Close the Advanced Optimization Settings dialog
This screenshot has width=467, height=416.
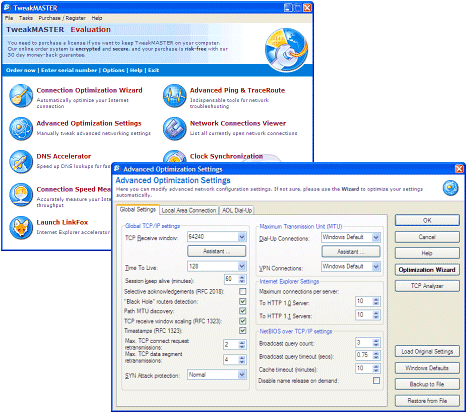[459, 169]
